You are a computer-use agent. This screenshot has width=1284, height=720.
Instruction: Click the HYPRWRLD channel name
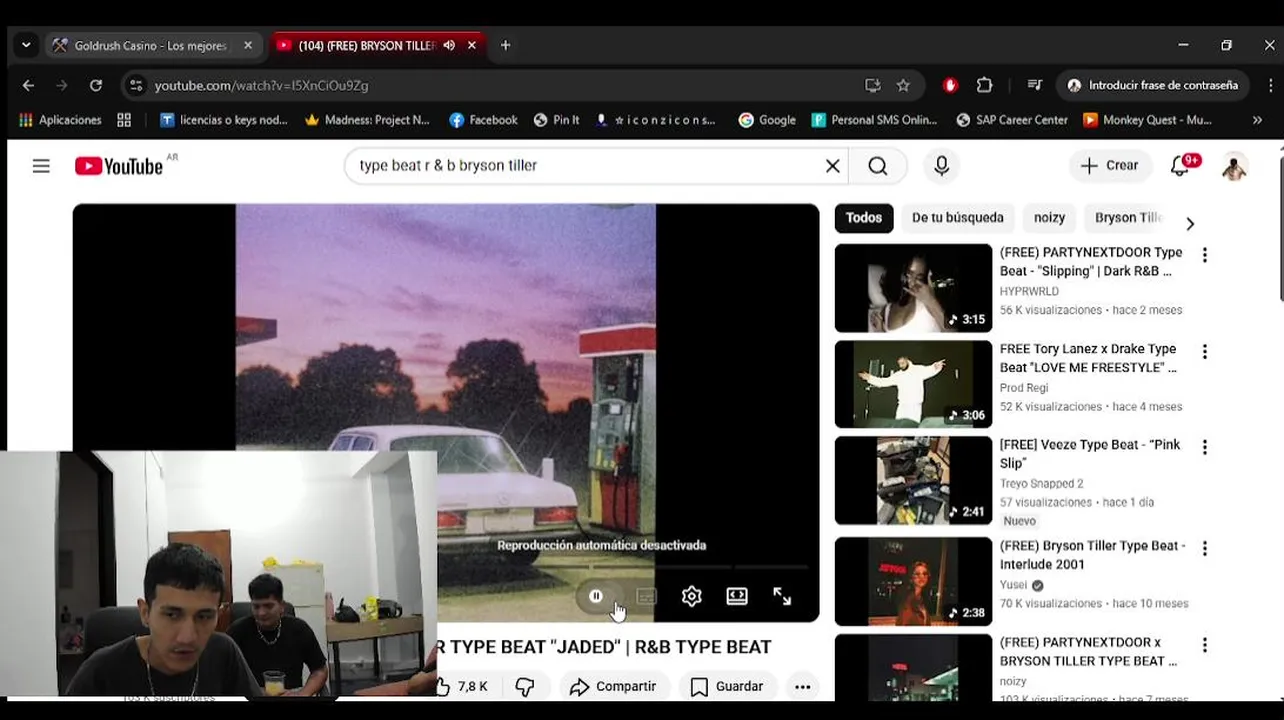[1029, 291]
